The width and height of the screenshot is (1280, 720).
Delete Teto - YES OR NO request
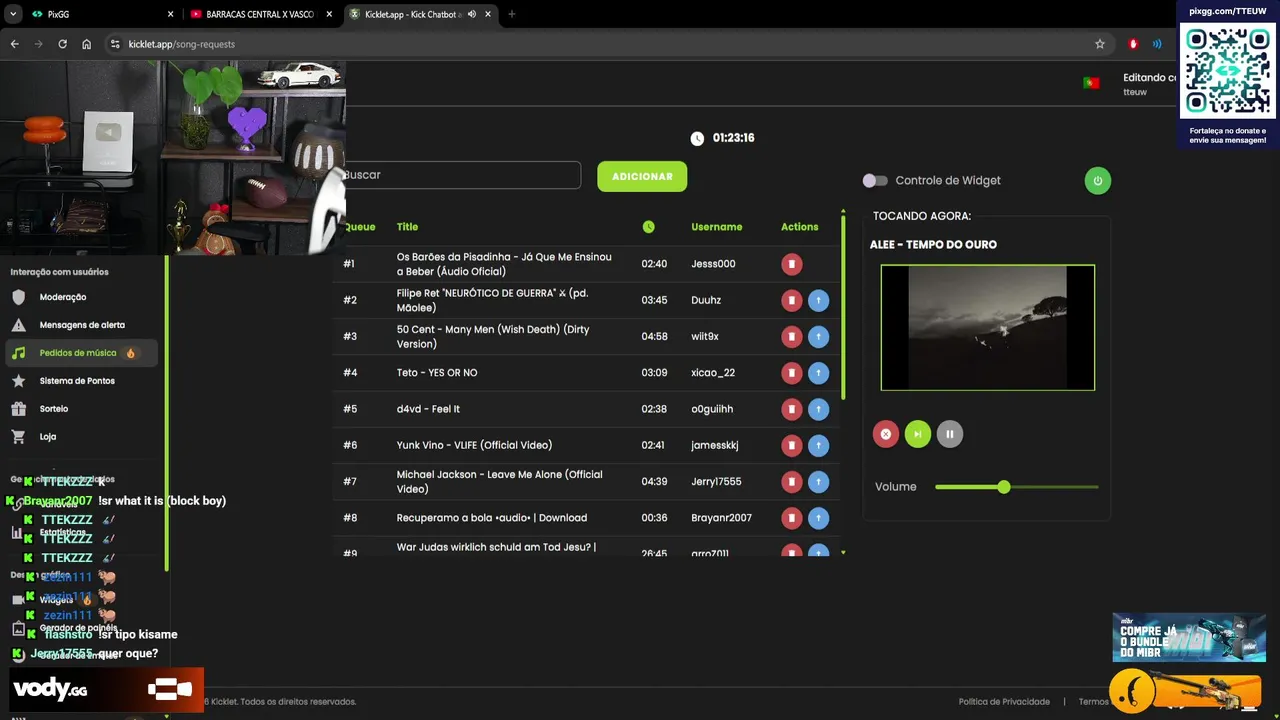click(791, 373)
